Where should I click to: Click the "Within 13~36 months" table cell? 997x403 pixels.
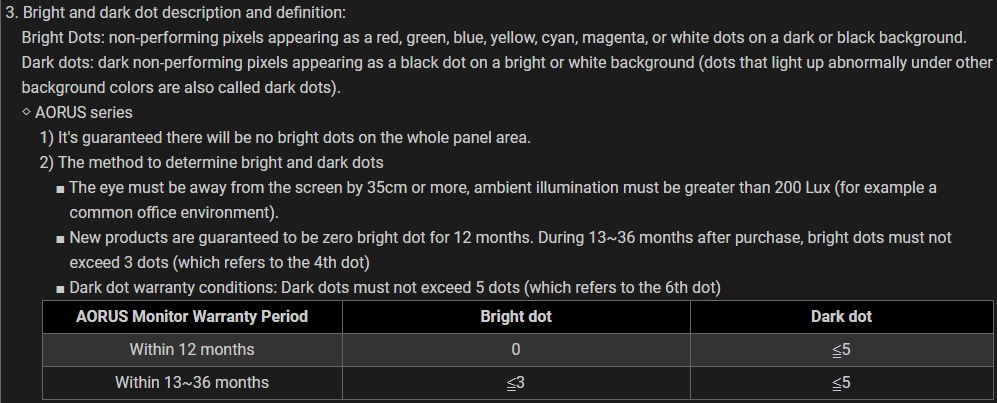tap(192, 382)
